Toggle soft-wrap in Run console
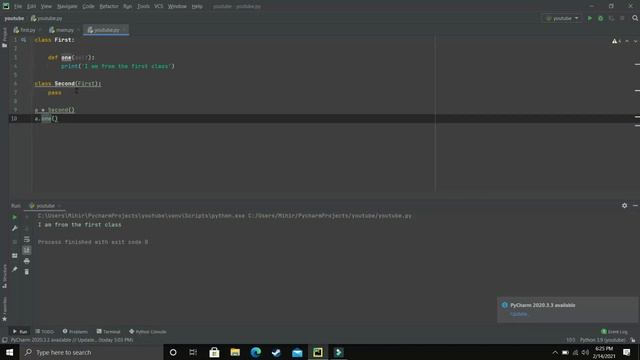The image size is (640, 360). (x=27, y=239)
